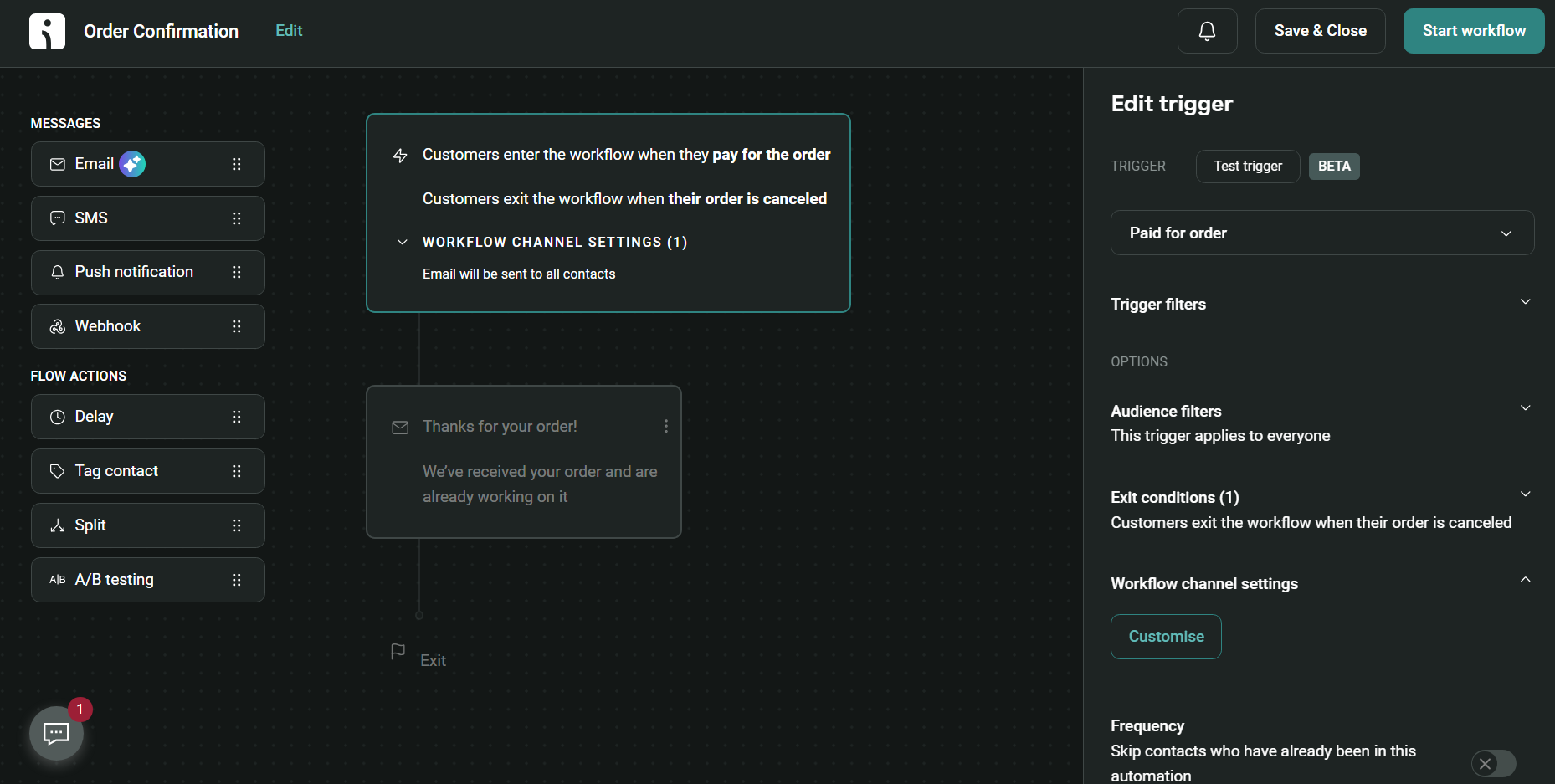Click 'This trigger applies to everyone' text
The height and width of the screenshot is (784, 1555).
tap(1220, 436)
